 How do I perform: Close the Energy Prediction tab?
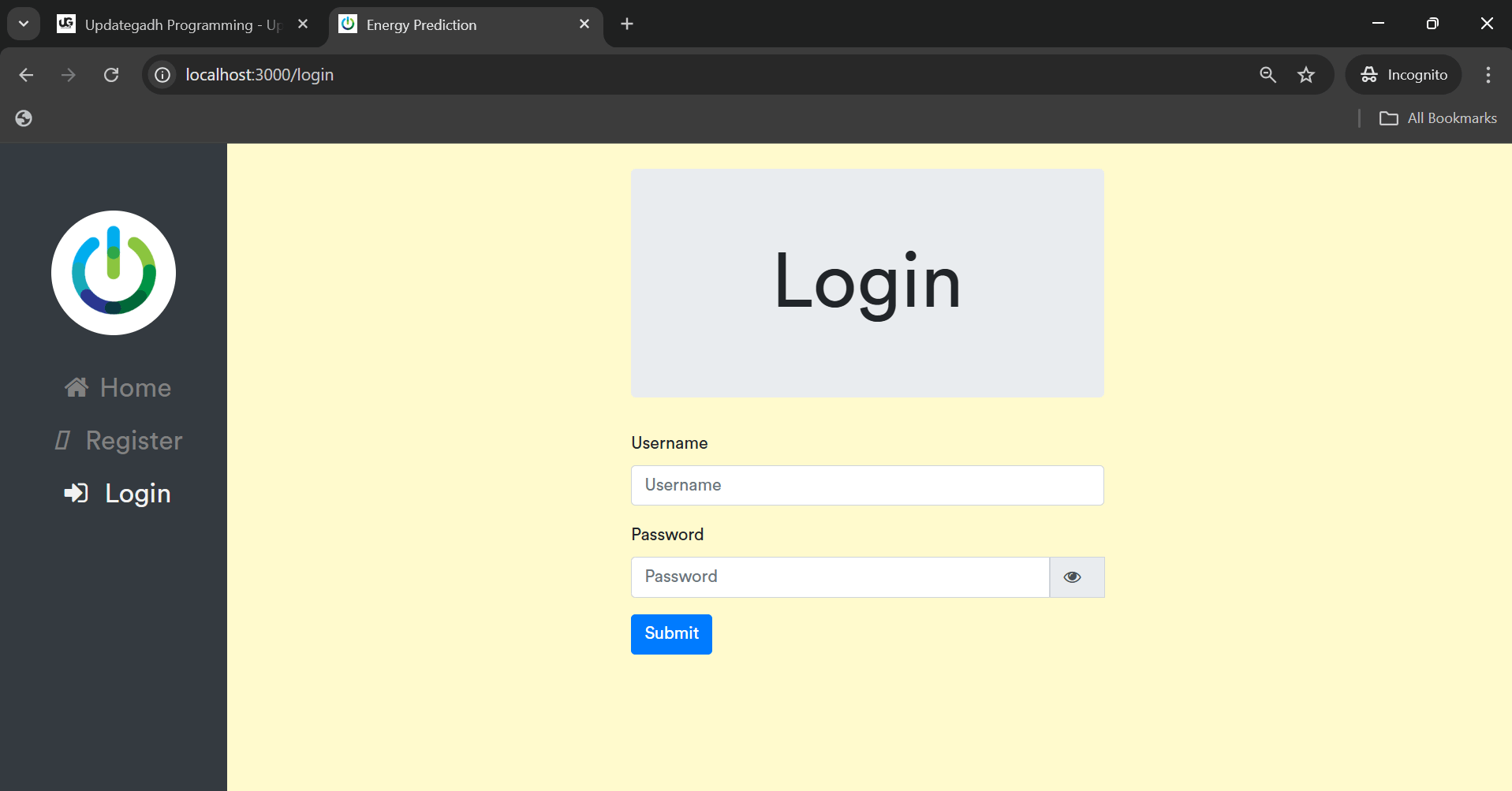[x=584, y=24]
